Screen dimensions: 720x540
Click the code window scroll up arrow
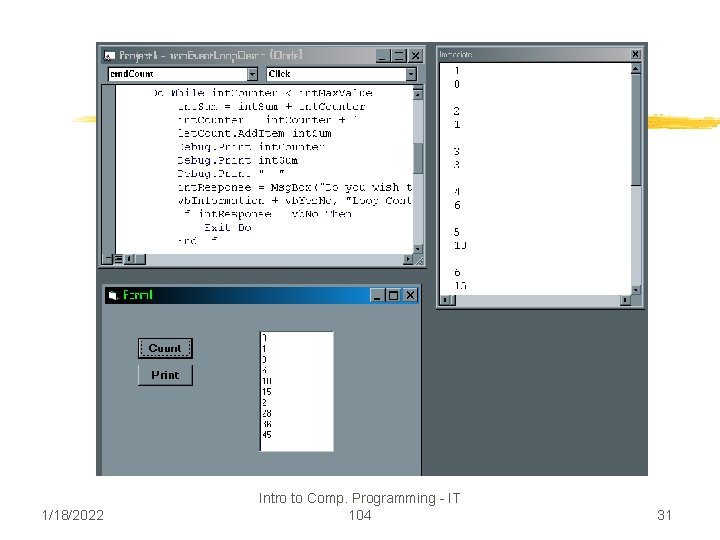418,94
